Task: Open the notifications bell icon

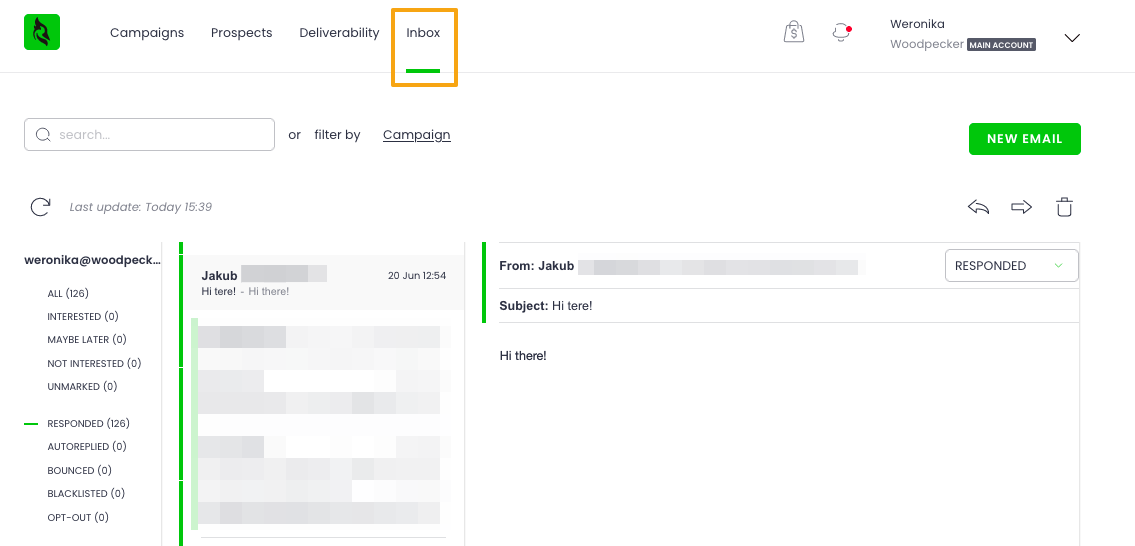Action: click(841, 33)
